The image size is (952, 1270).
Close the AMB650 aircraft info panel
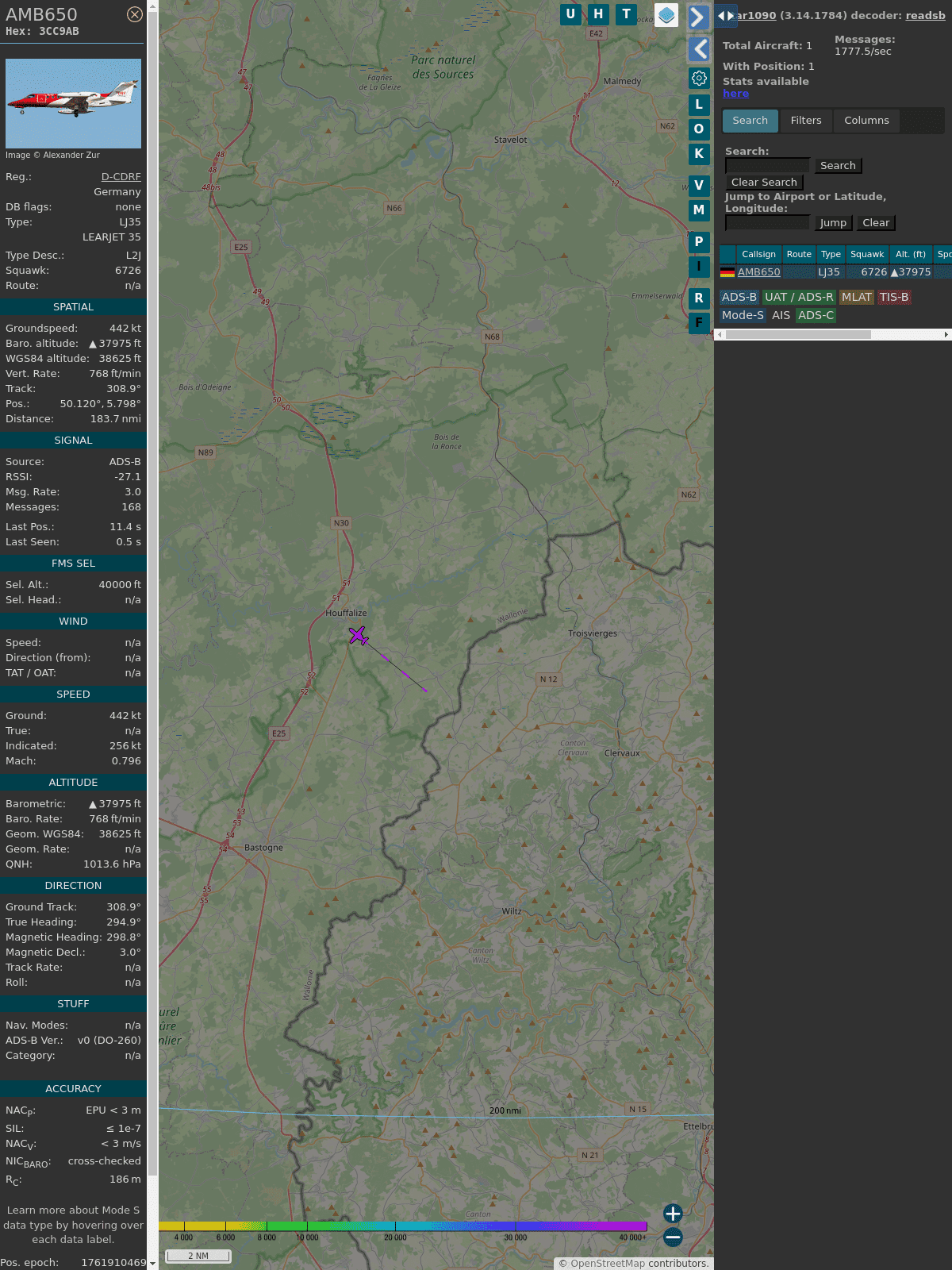[135, 14]
